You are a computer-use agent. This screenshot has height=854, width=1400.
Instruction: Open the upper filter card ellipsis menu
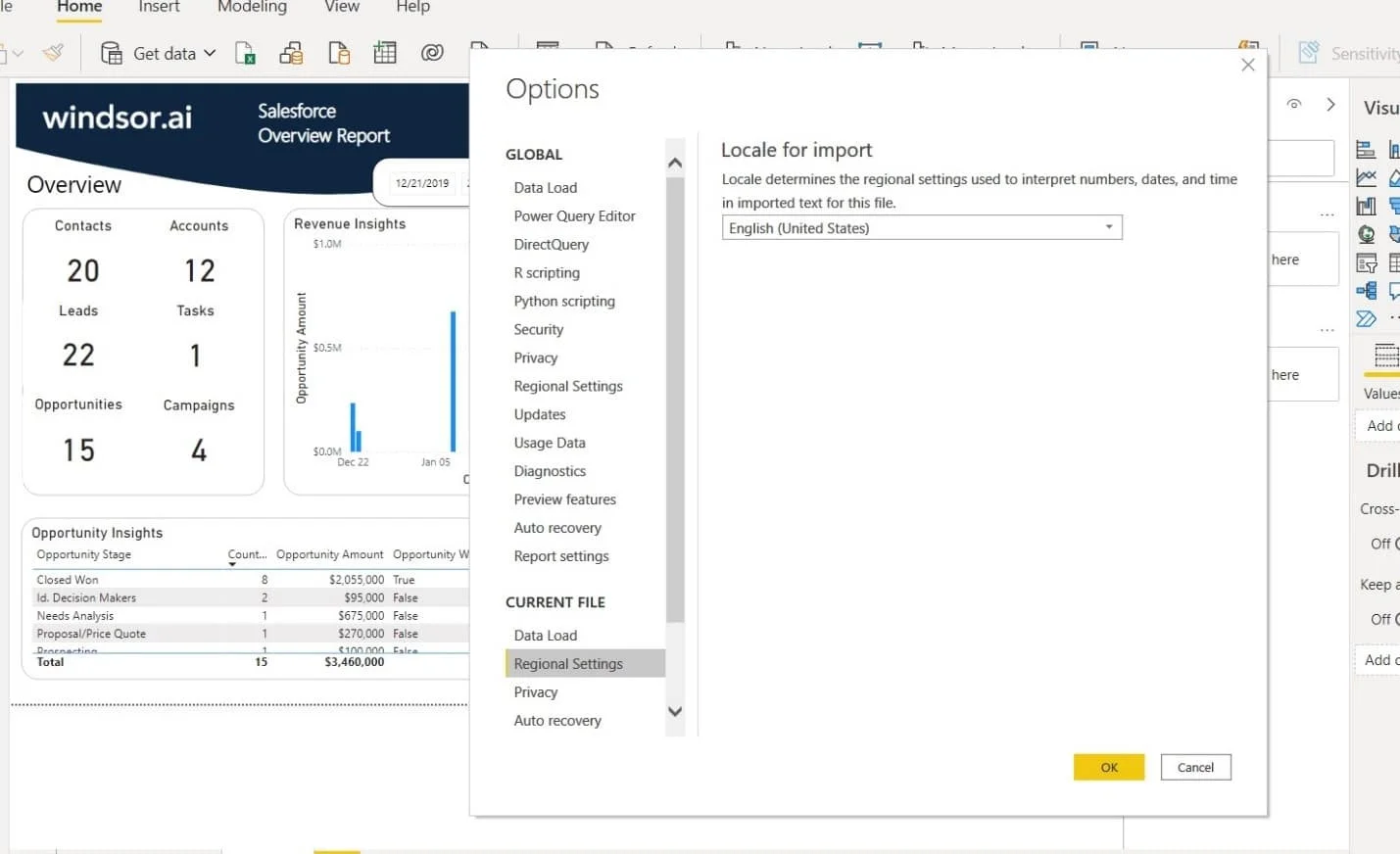click(1327, 214)
